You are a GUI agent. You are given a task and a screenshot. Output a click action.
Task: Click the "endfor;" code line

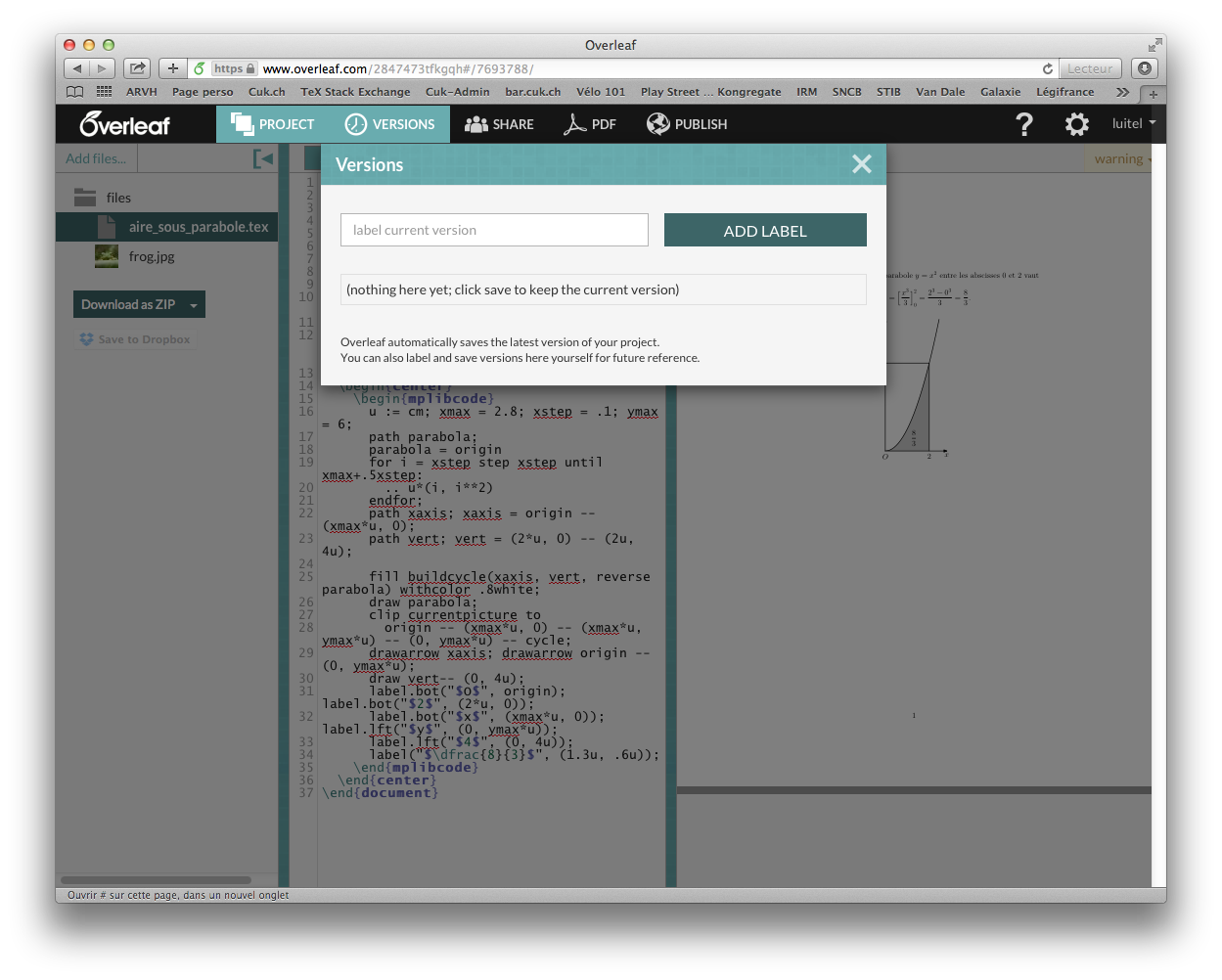[x=395, y=501]
